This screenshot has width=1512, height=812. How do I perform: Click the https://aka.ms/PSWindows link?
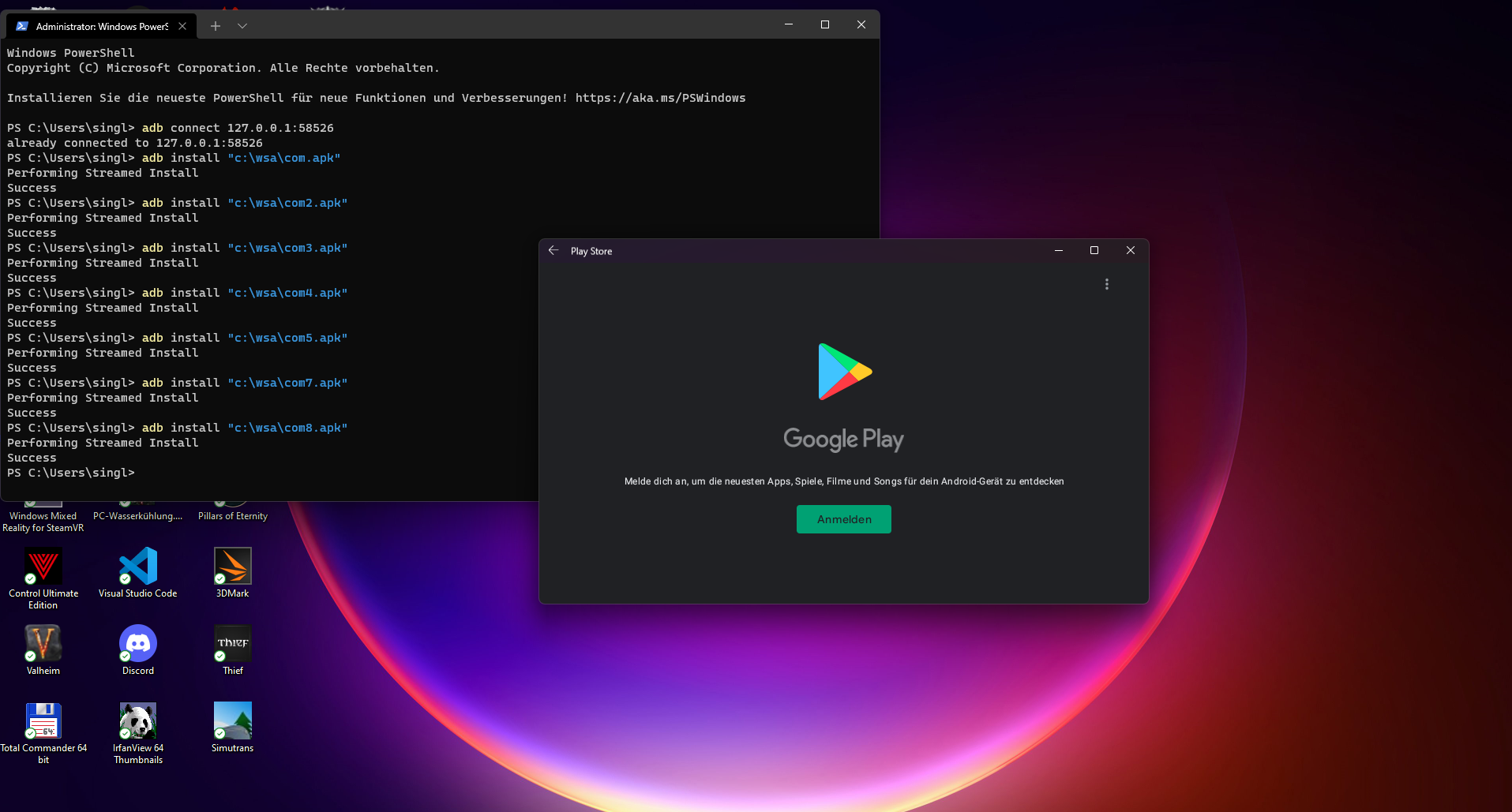[660, 98]
